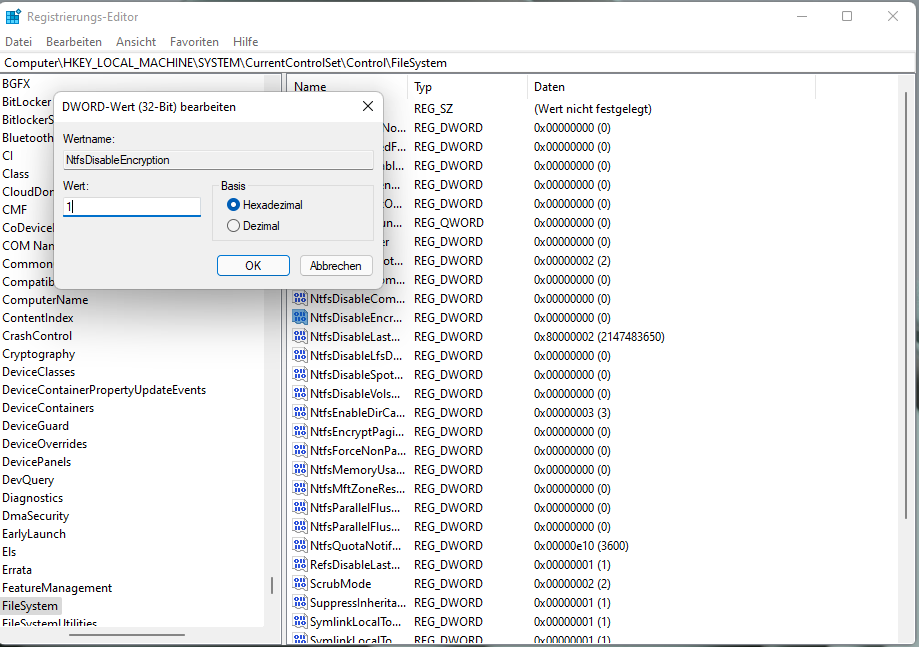Screen dimensions: 919x647
Task: Click the Registry Editor app icon in title bar
Action: click(x=13, y=16)
